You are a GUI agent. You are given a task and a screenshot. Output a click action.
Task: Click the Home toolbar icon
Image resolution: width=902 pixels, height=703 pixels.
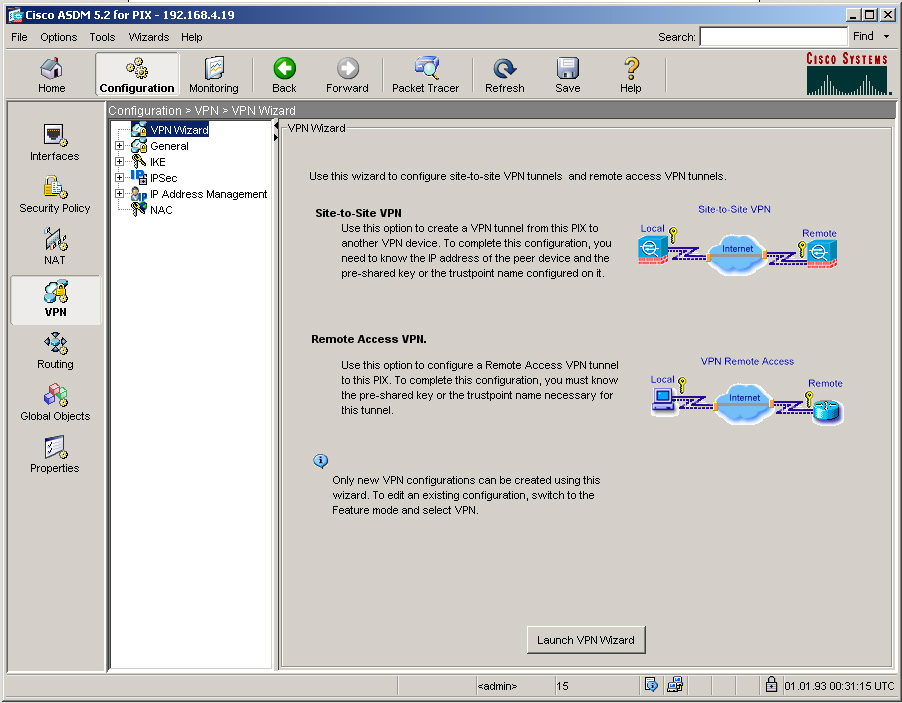[x=51, y=75]
